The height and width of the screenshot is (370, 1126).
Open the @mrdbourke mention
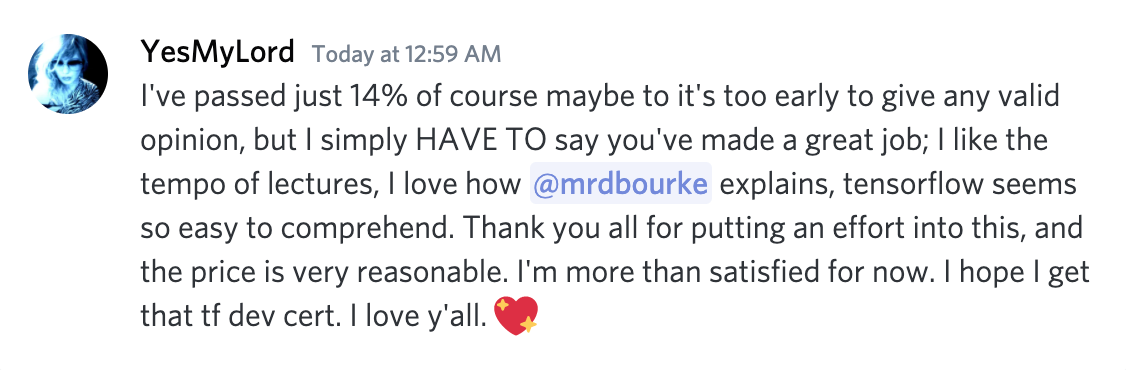pyautogui.click(x=620, y=184)
